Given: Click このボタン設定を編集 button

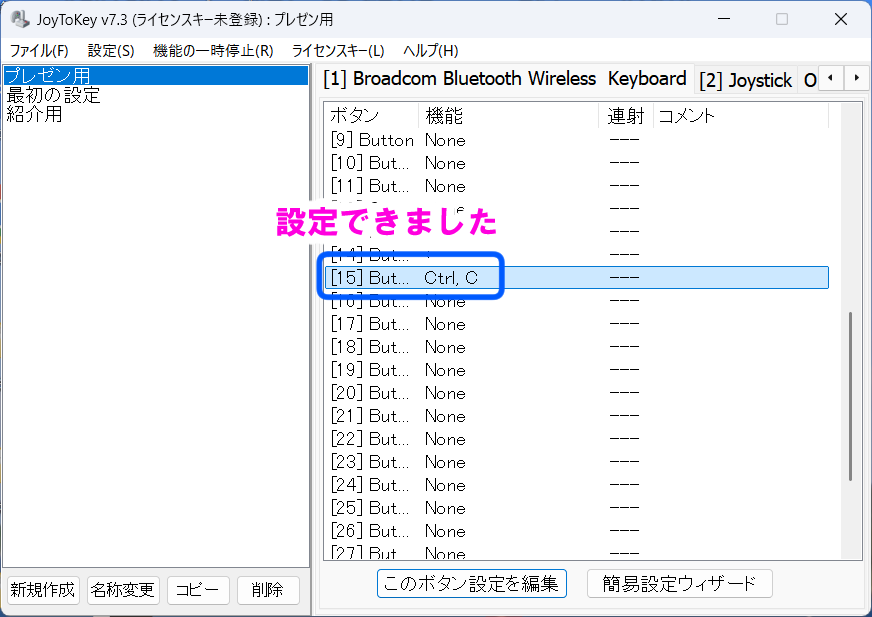Looking at the screenshot, I should 471,584.
